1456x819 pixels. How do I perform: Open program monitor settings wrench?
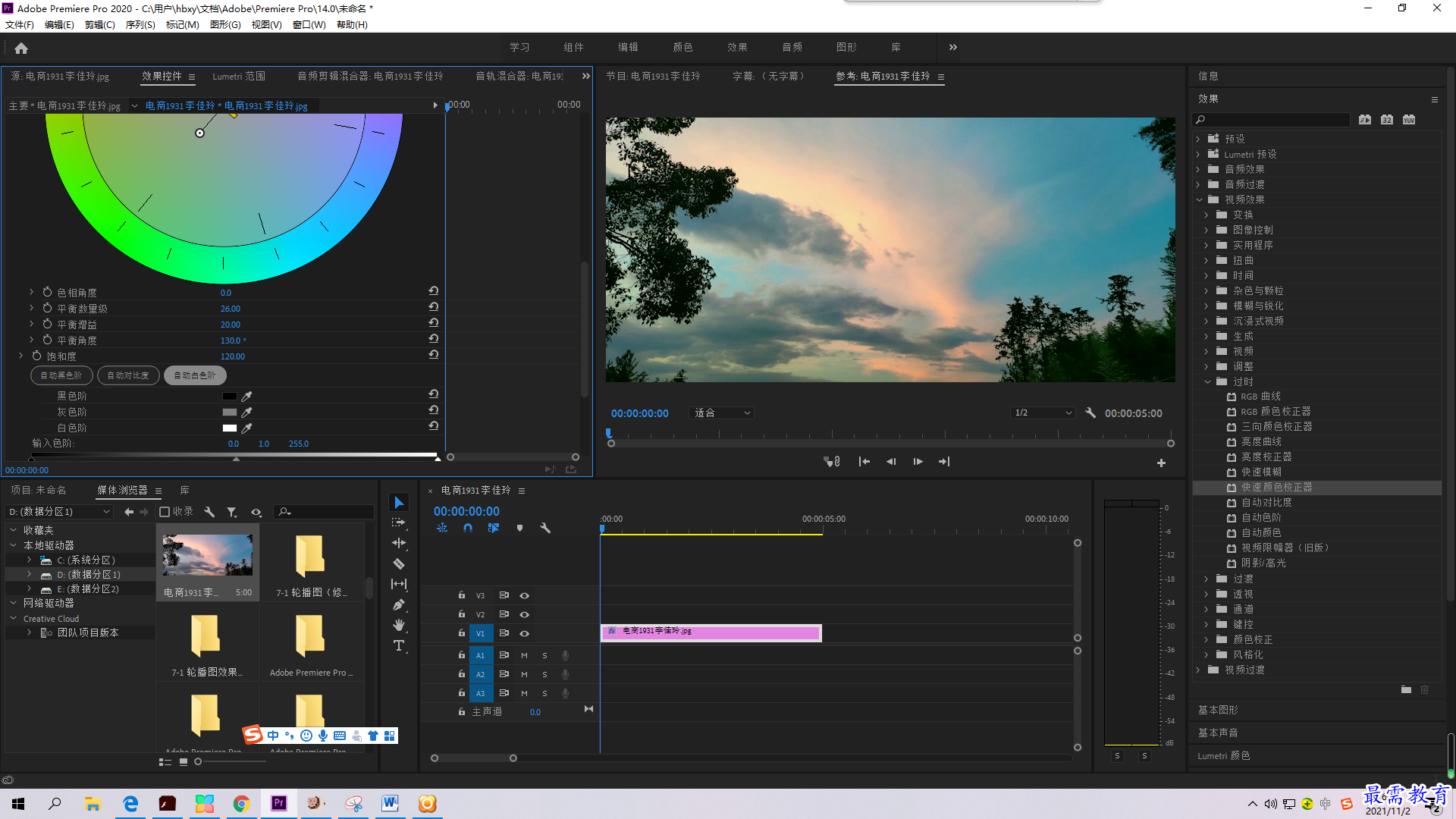pos(1090,413)
